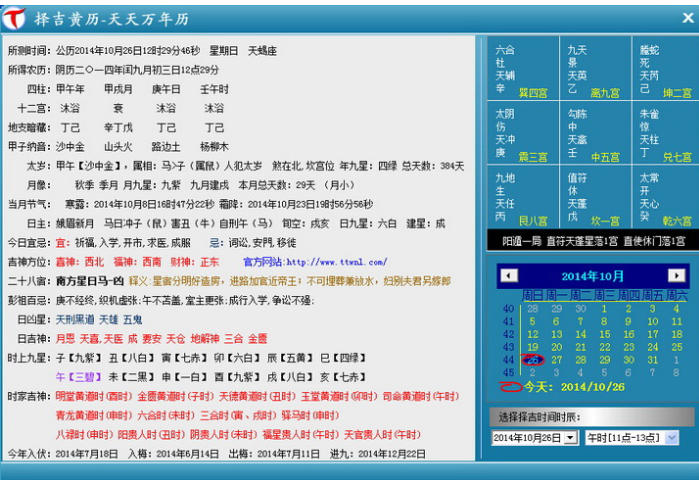Click the 2014年10月 calendar month title

point(593,275)
